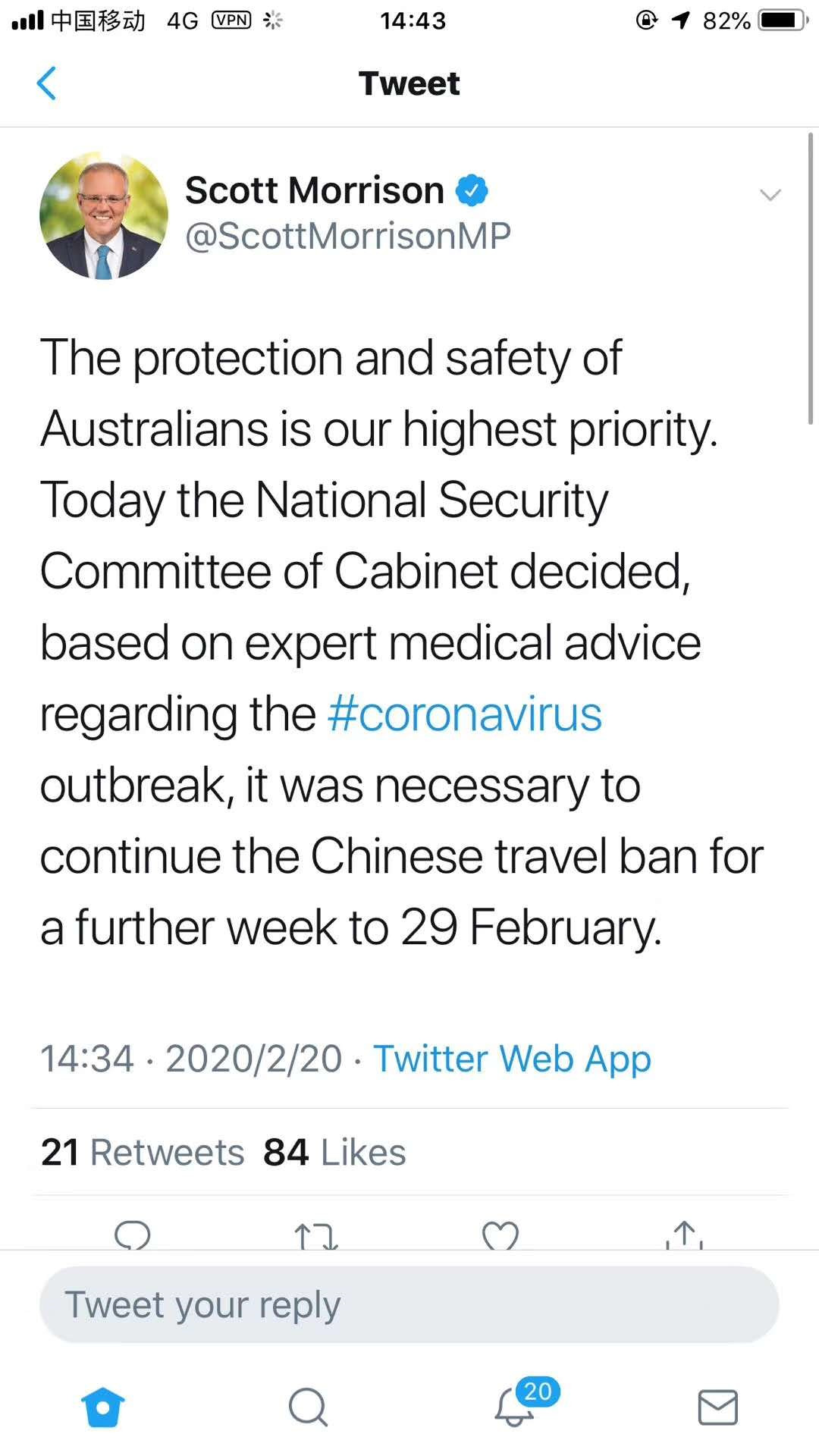Tap the Scott Morrison display name
819x1456 pixels.
[314, 190]
